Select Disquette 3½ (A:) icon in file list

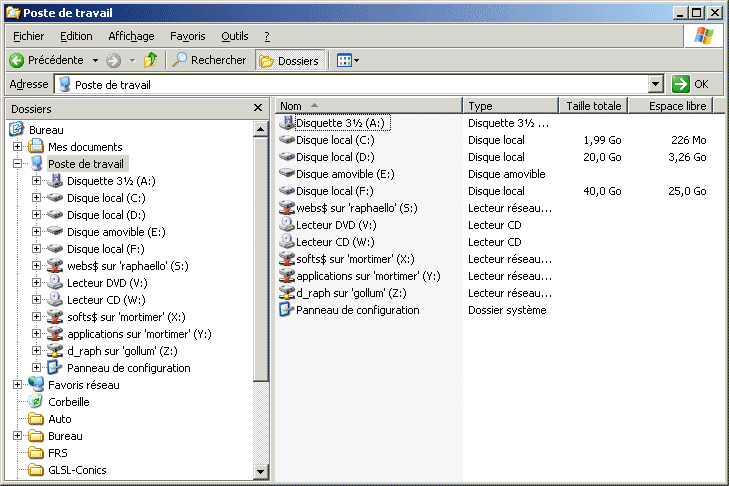pyautogui.click(x=288, y=123)
